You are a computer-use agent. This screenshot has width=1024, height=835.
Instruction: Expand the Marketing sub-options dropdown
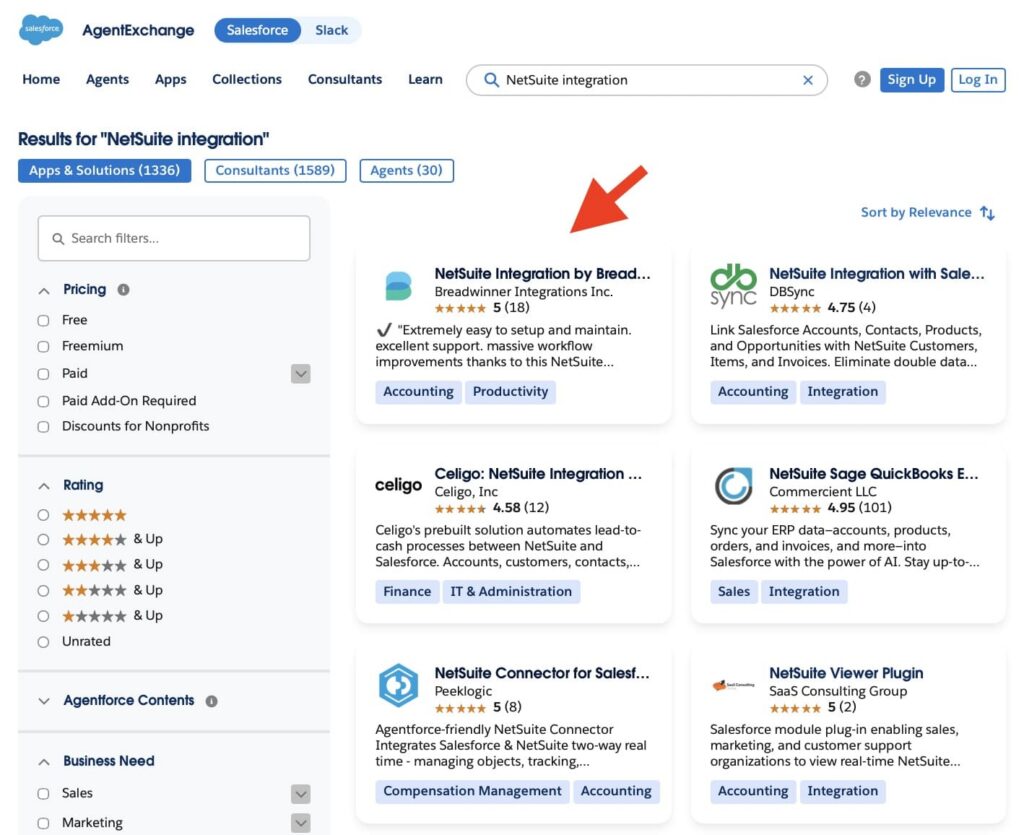pos(300,823)
